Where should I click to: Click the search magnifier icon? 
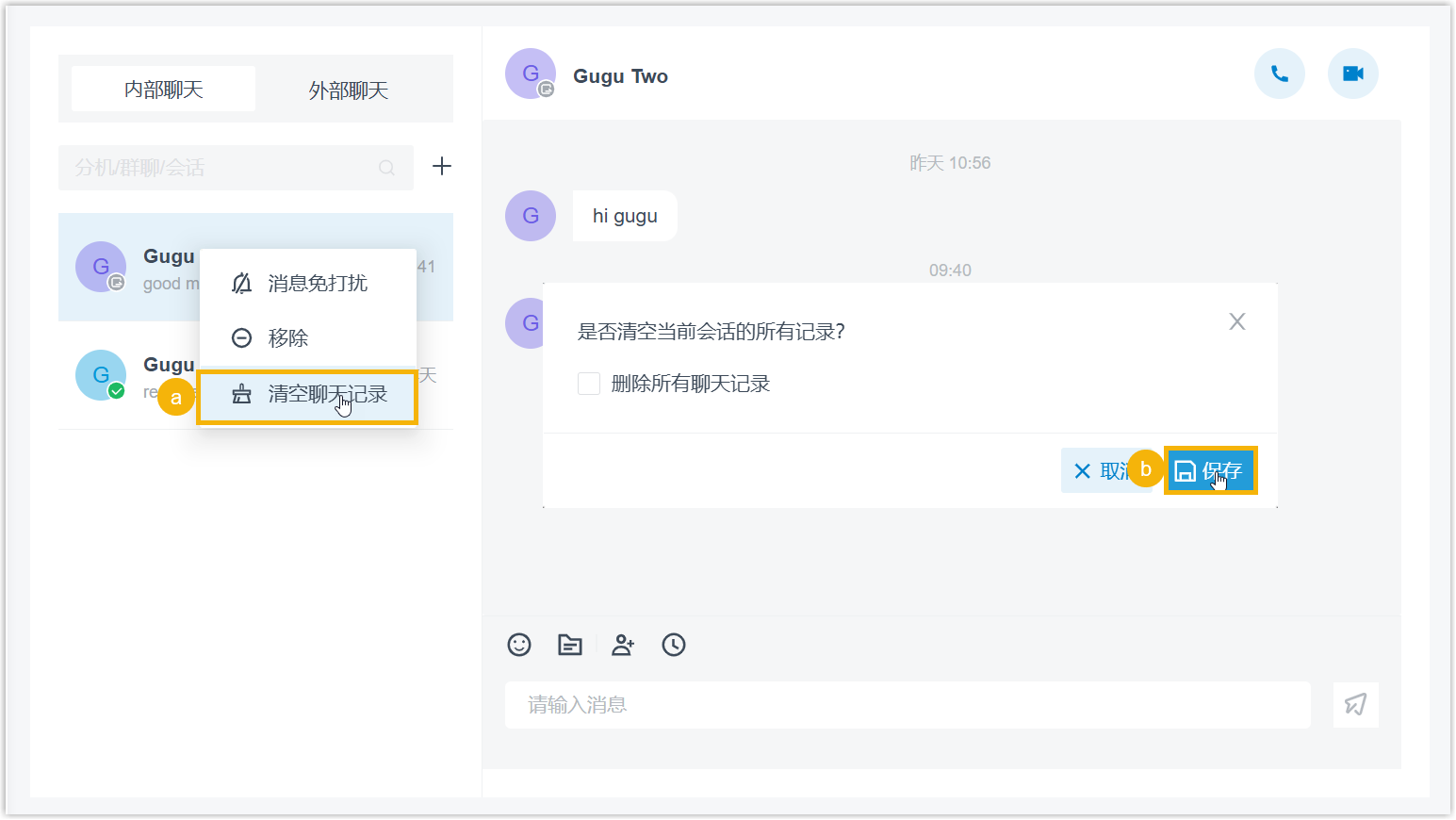pyautogui.click(x=386, y=168)
